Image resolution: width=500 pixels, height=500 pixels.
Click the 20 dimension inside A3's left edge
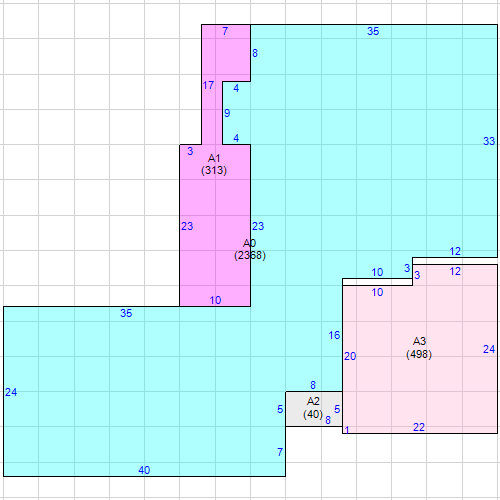pos(350,356)
